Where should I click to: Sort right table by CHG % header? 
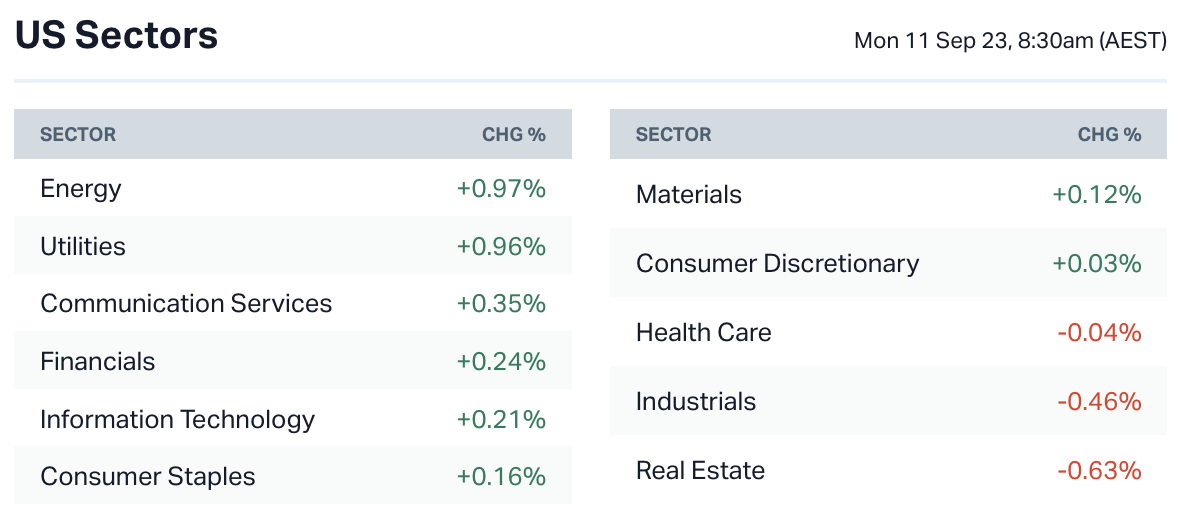pos(1109,134)
